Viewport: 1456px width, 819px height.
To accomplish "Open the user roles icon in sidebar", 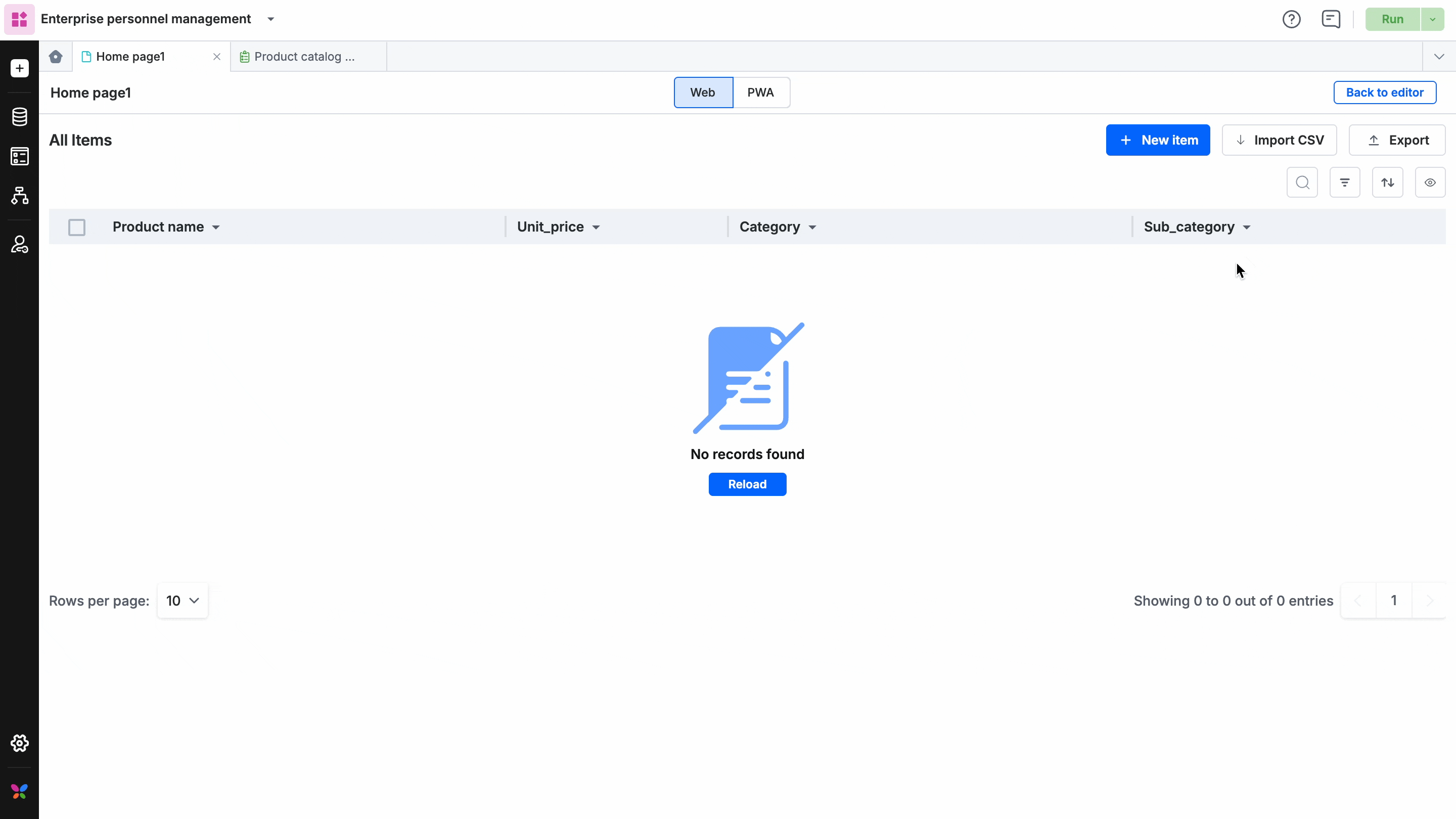I will tap(19, 244).
